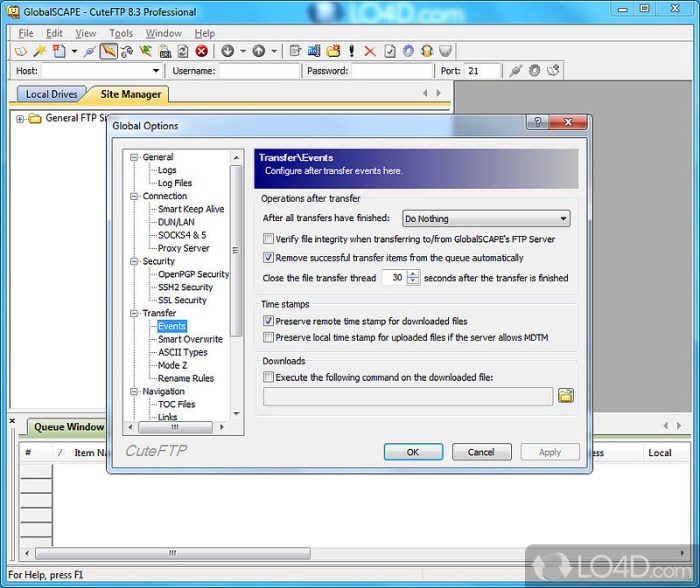This screenshot has height=588, width=700.
Task: Click the red Stop button icon
Action: tap(202, 51)
